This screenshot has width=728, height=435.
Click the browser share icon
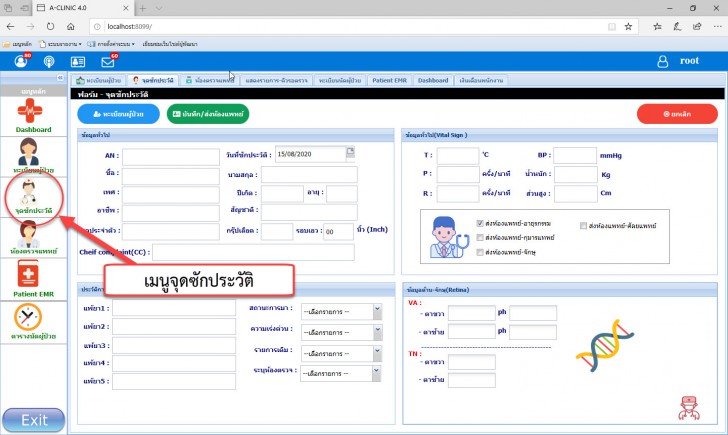[x=697, y=26]
